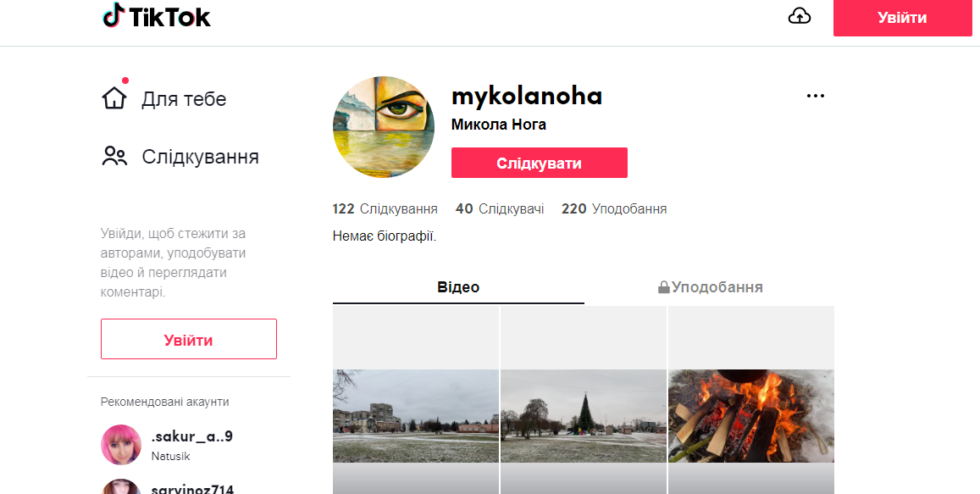Click the people icon next to Слідкування
The image size is (980, 494).
114,156
